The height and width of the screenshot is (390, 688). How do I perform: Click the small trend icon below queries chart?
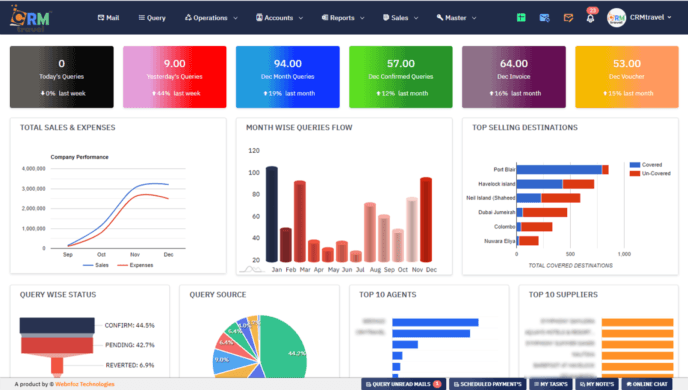(x=252, y=269)
